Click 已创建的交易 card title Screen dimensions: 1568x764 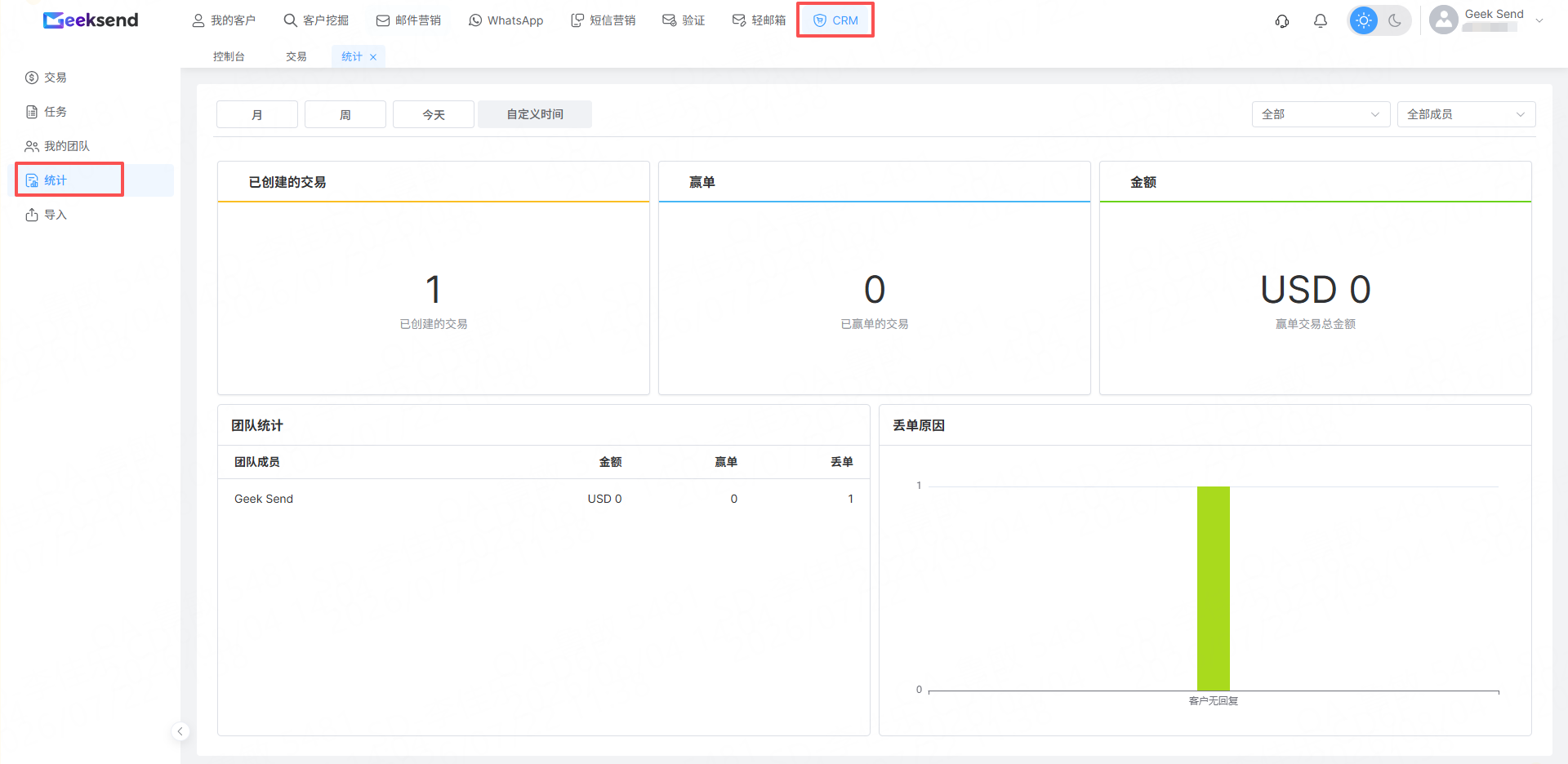pos(287,182)
